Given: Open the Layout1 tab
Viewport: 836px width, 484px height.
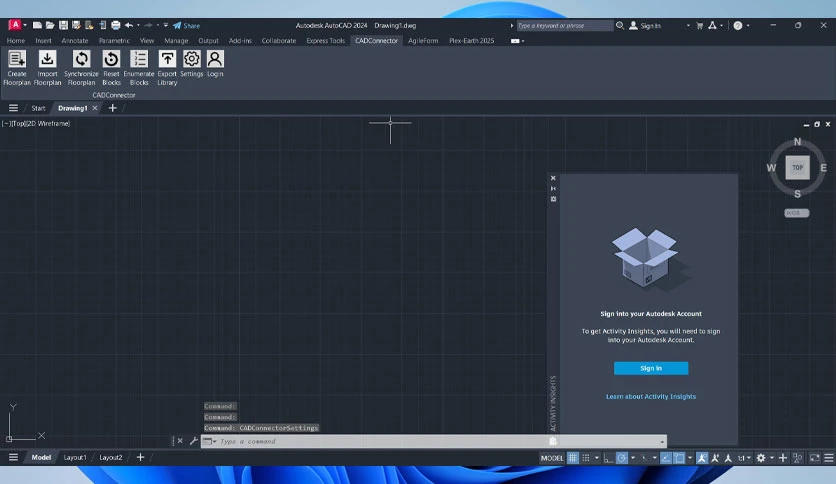Looking at the screenshot, I should coord(75,457).
